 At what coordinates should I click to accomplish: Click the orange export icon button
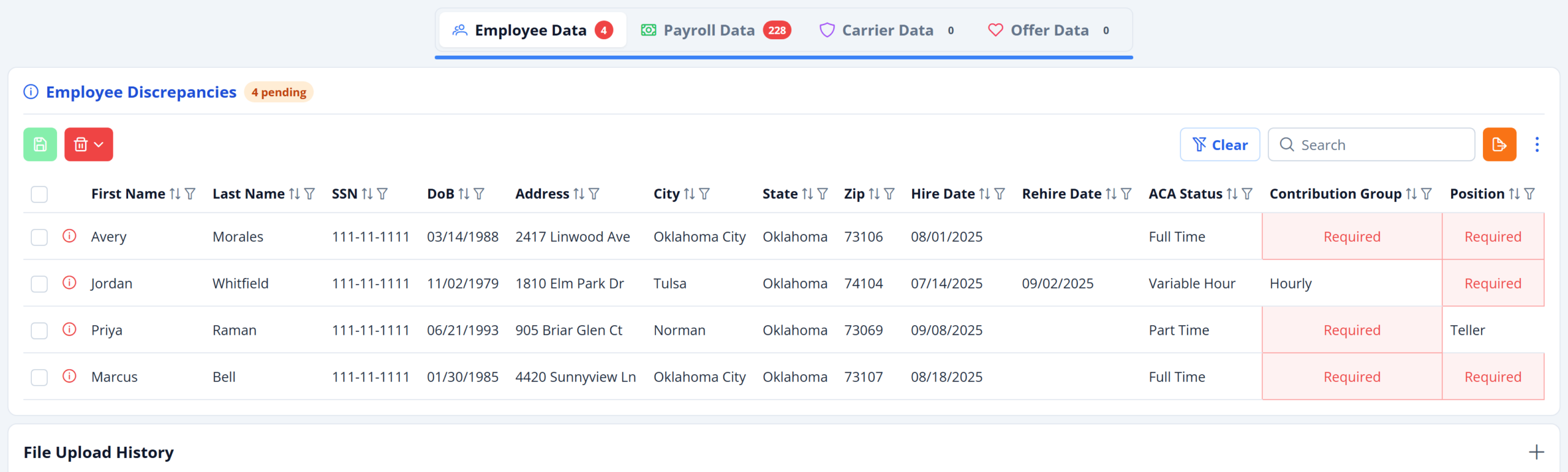1499,144
